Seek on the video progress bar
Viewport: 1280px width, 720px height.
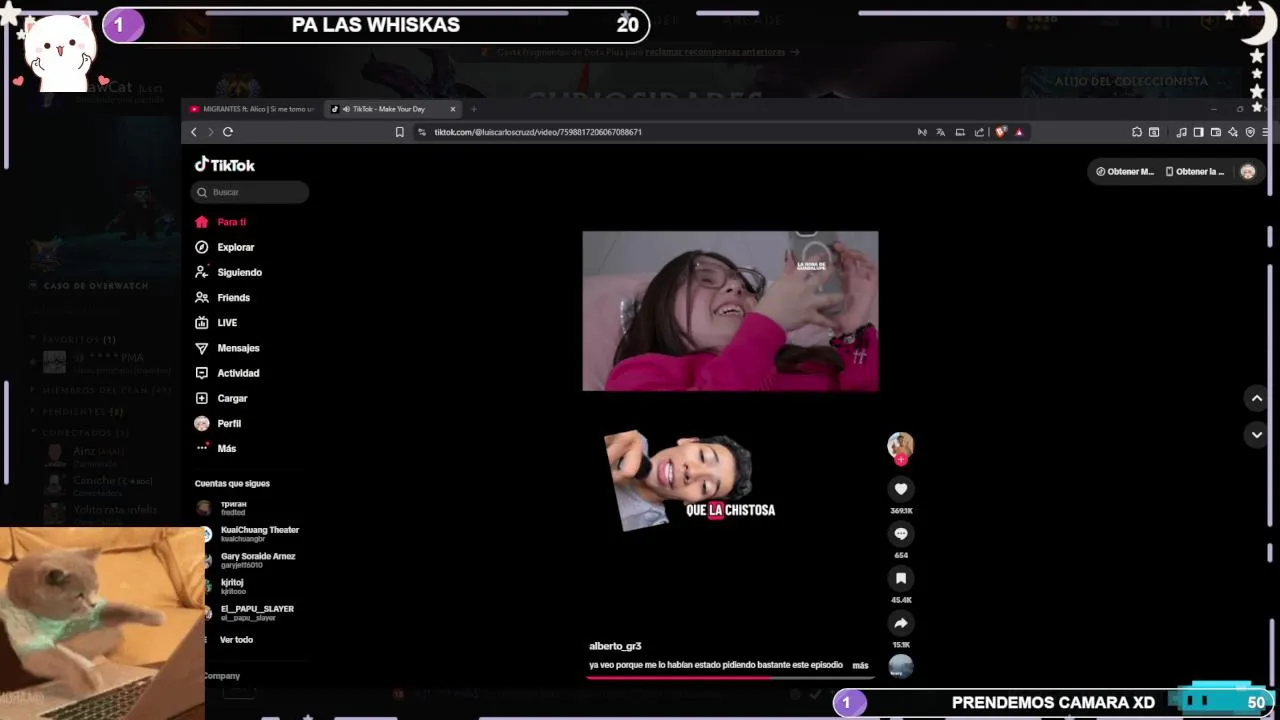click(x=730, y=677)
